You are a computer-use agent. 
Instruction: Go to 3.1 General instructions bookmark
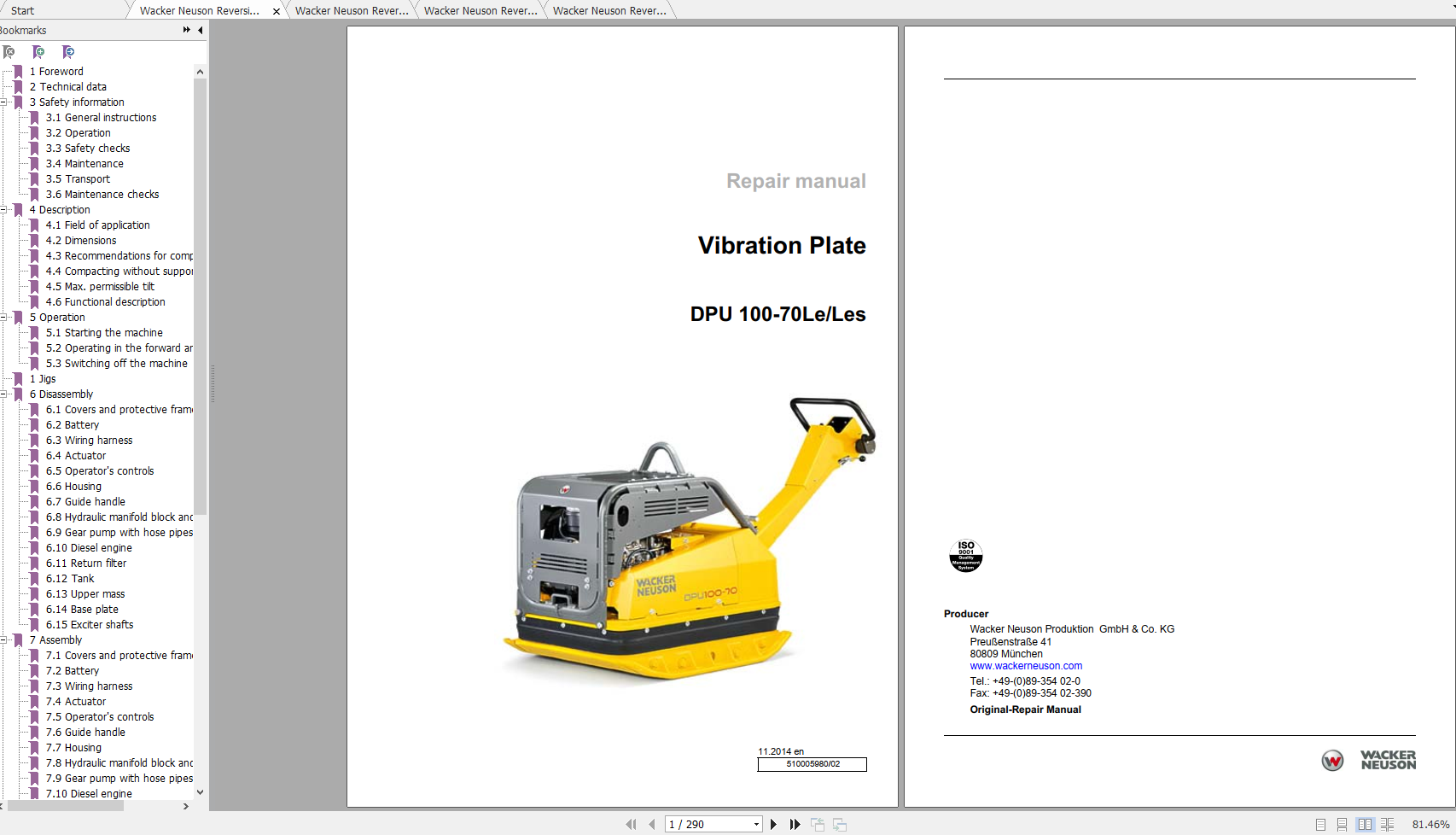[x=101, y=118]
